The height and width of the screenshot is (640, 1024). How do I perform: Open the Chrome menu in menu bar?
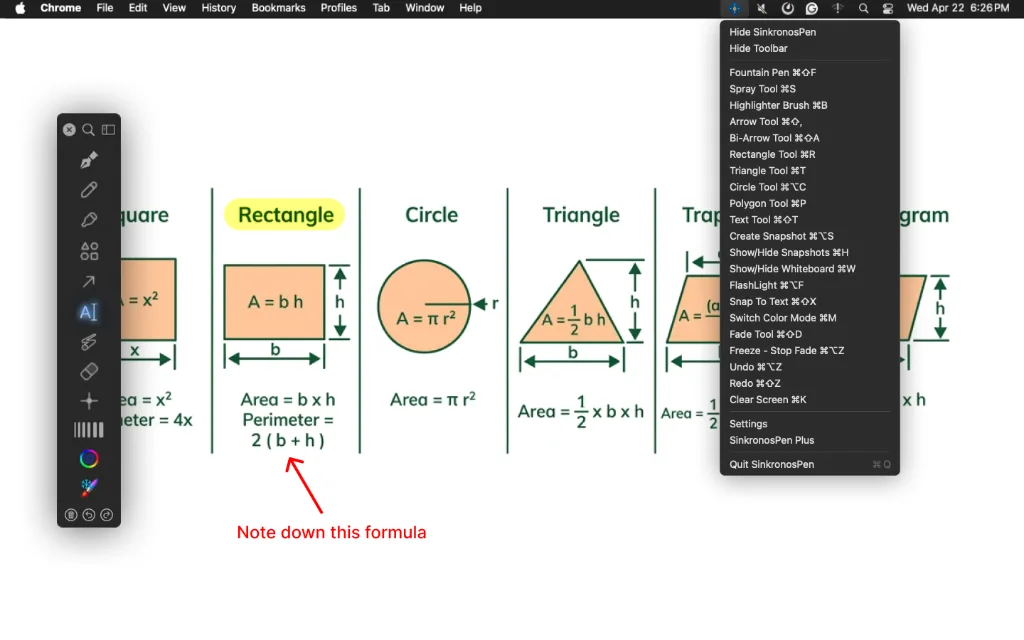tap(60, 8)
